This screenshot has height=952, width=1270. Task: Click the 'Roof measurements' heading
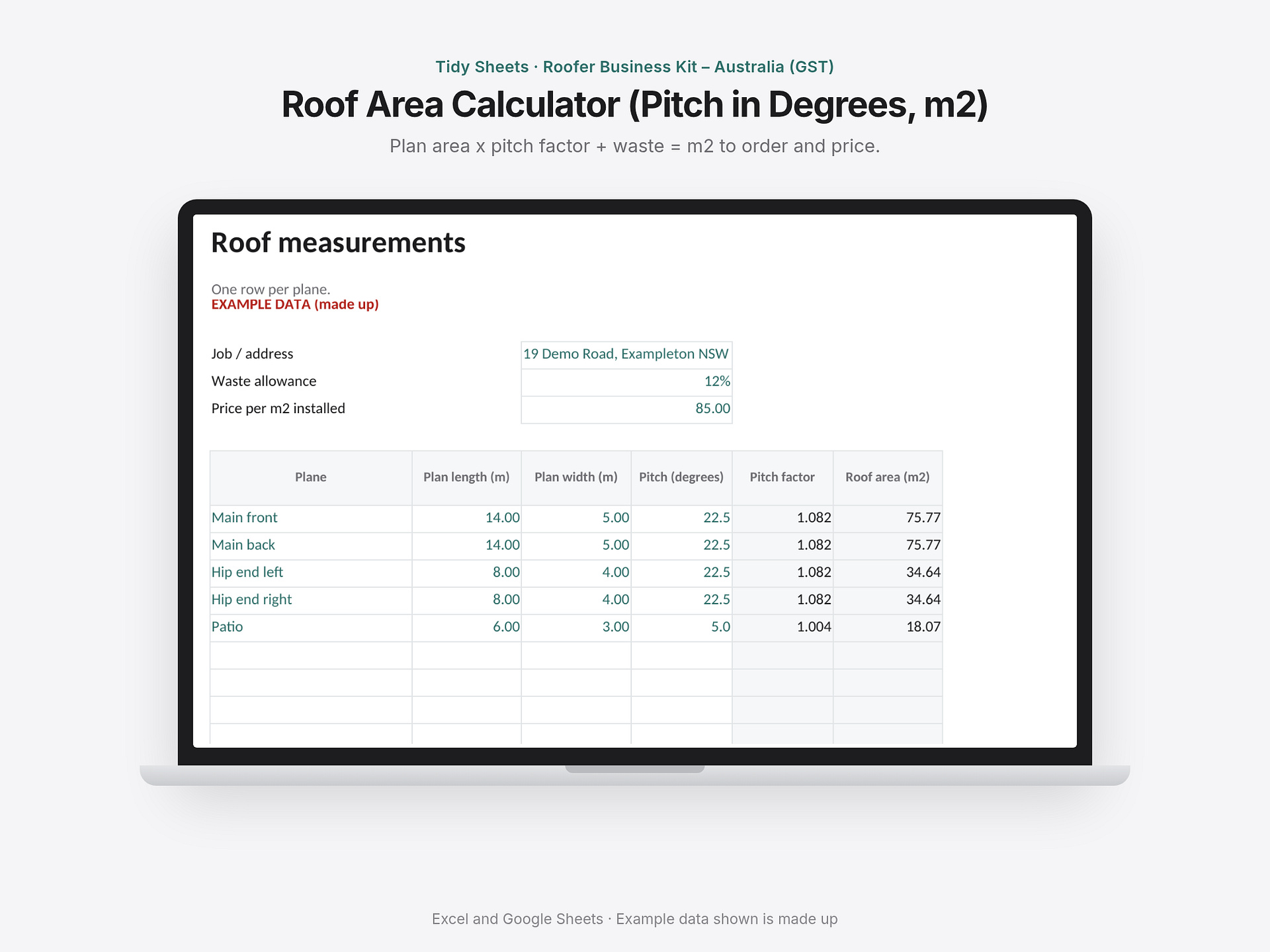338,243
